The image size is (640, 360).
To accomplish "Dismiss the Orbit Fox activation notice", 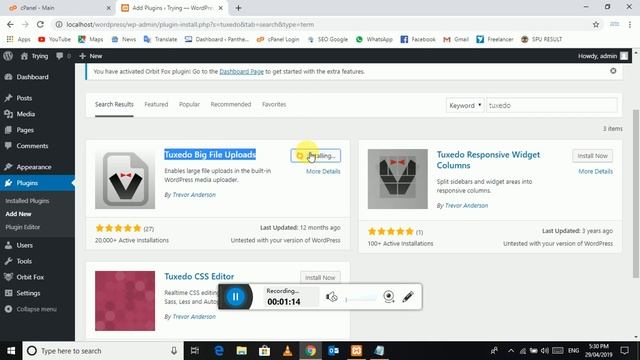I will [x=613, y=71].
